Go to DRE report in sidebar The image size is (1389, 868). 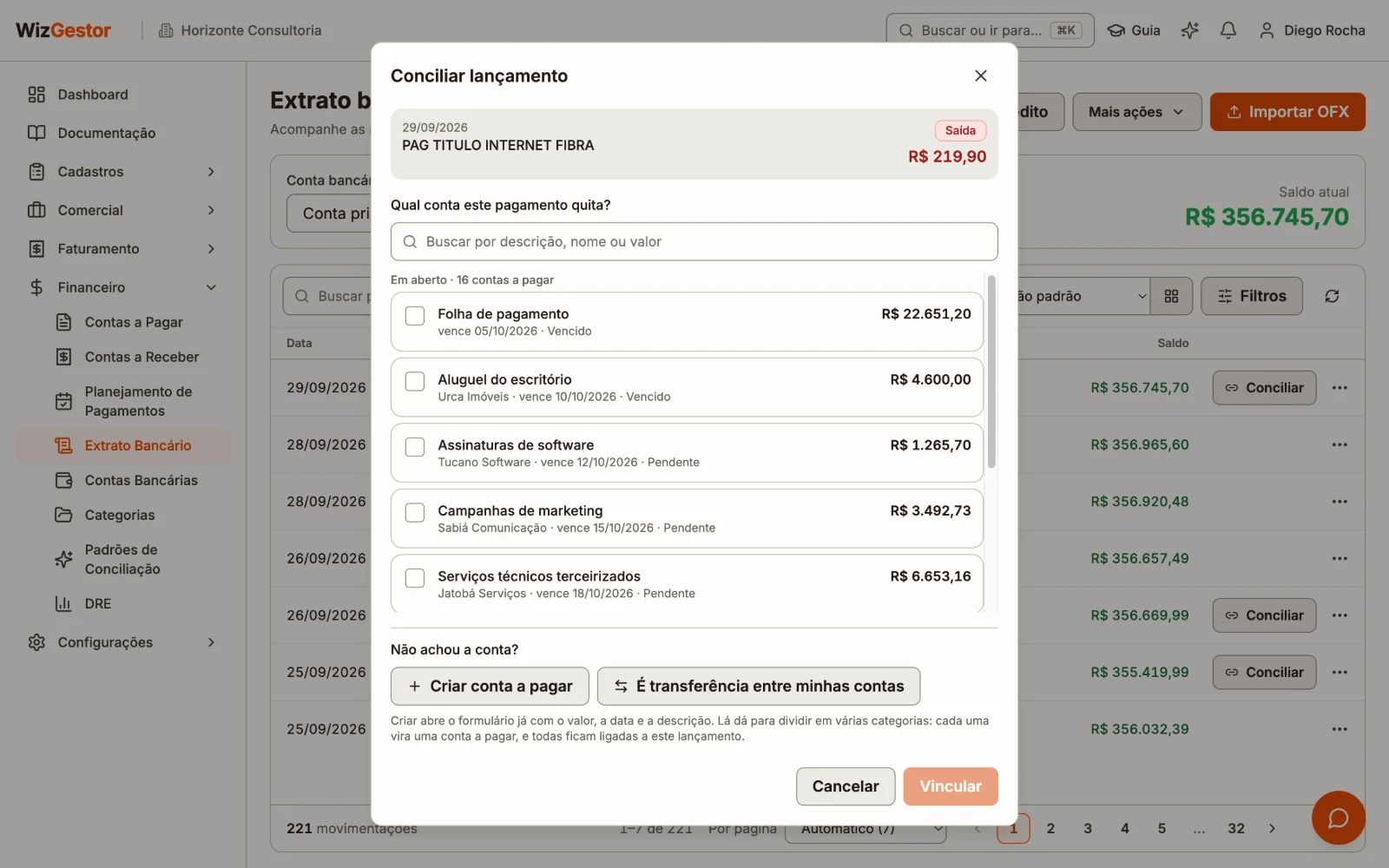pos(122,603)
